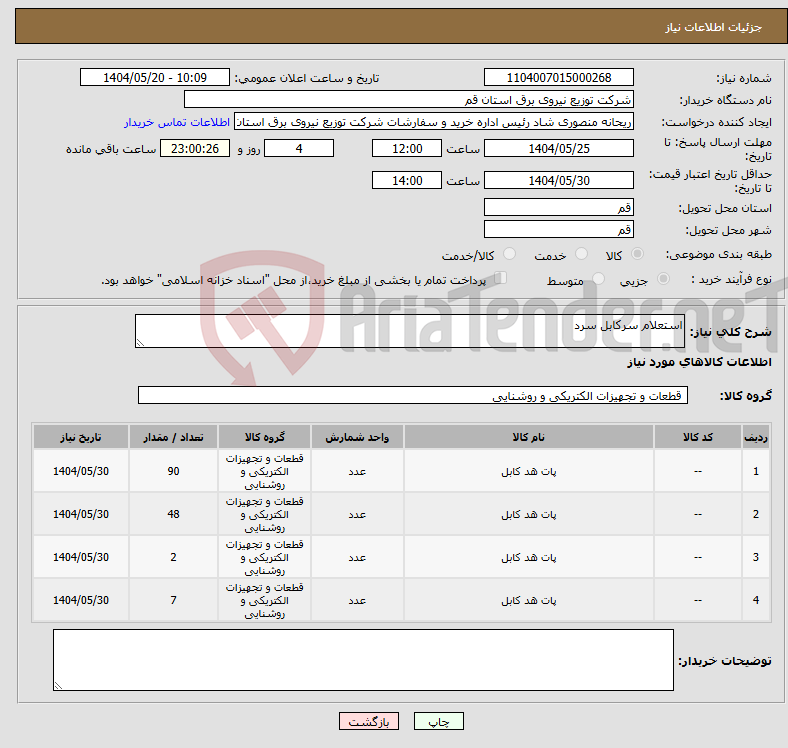The width and height of the screenshot is (788, 748).
Task: Click the توضیحات خریدار buyer notes textarea
Action: point(363,660)
